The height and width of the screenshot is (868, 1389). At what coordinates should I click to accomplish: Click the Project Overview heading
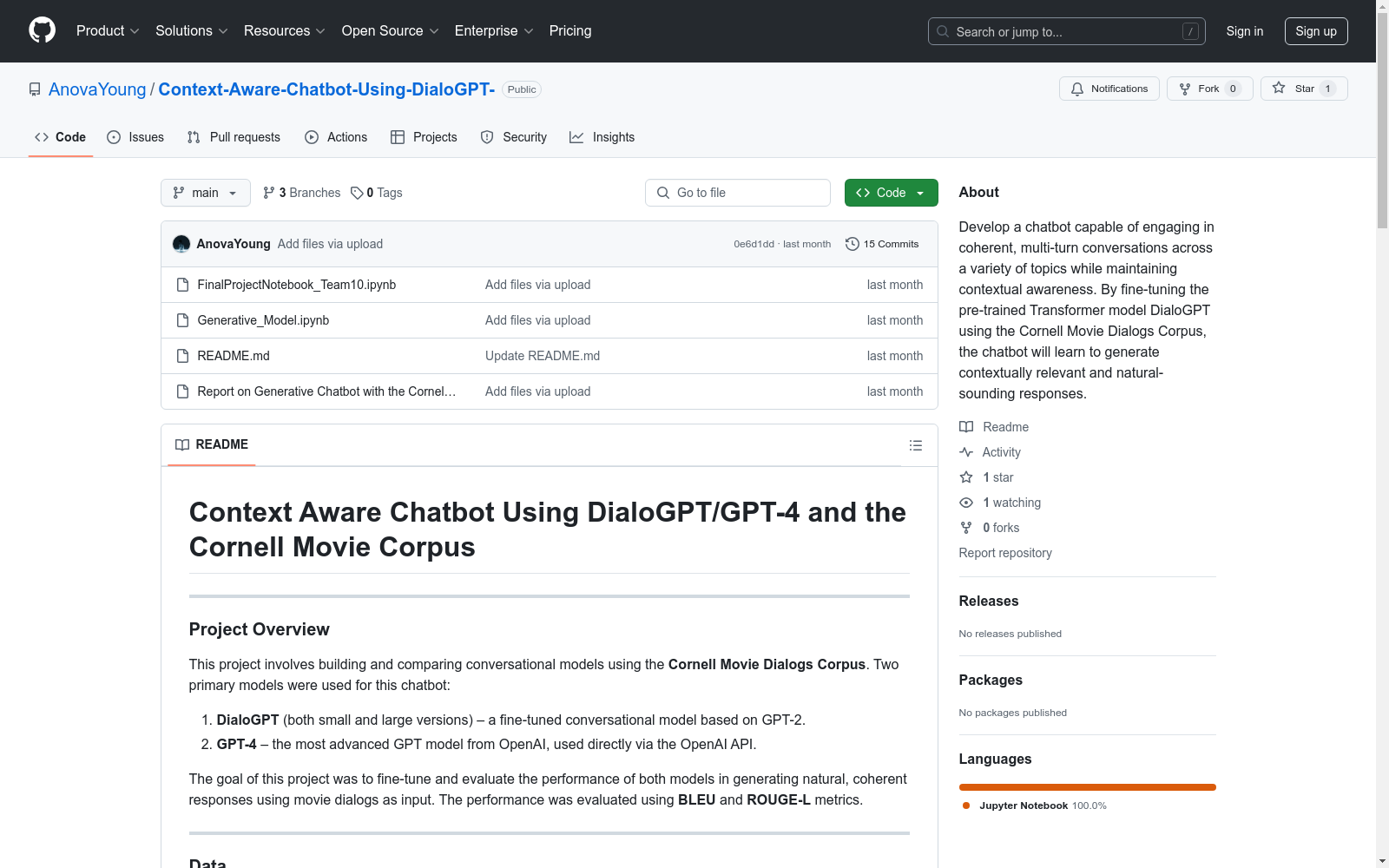point(260,629)
